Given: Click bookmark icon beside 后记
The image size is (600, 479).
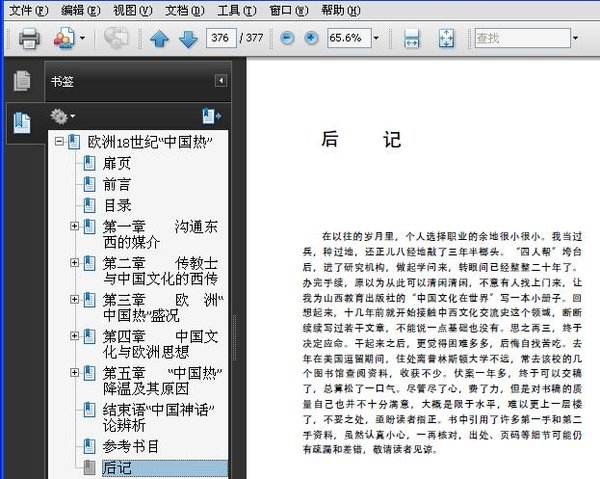Looking at the screenshot, I should click(x=89, y=468).
